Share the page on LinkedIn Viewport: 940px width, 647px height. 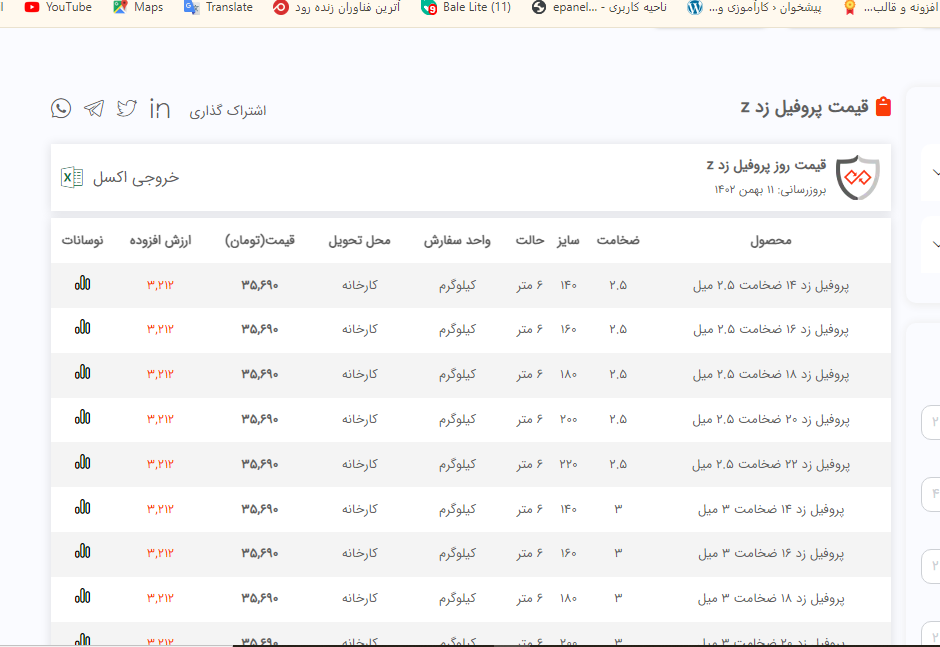click(160, 109)
